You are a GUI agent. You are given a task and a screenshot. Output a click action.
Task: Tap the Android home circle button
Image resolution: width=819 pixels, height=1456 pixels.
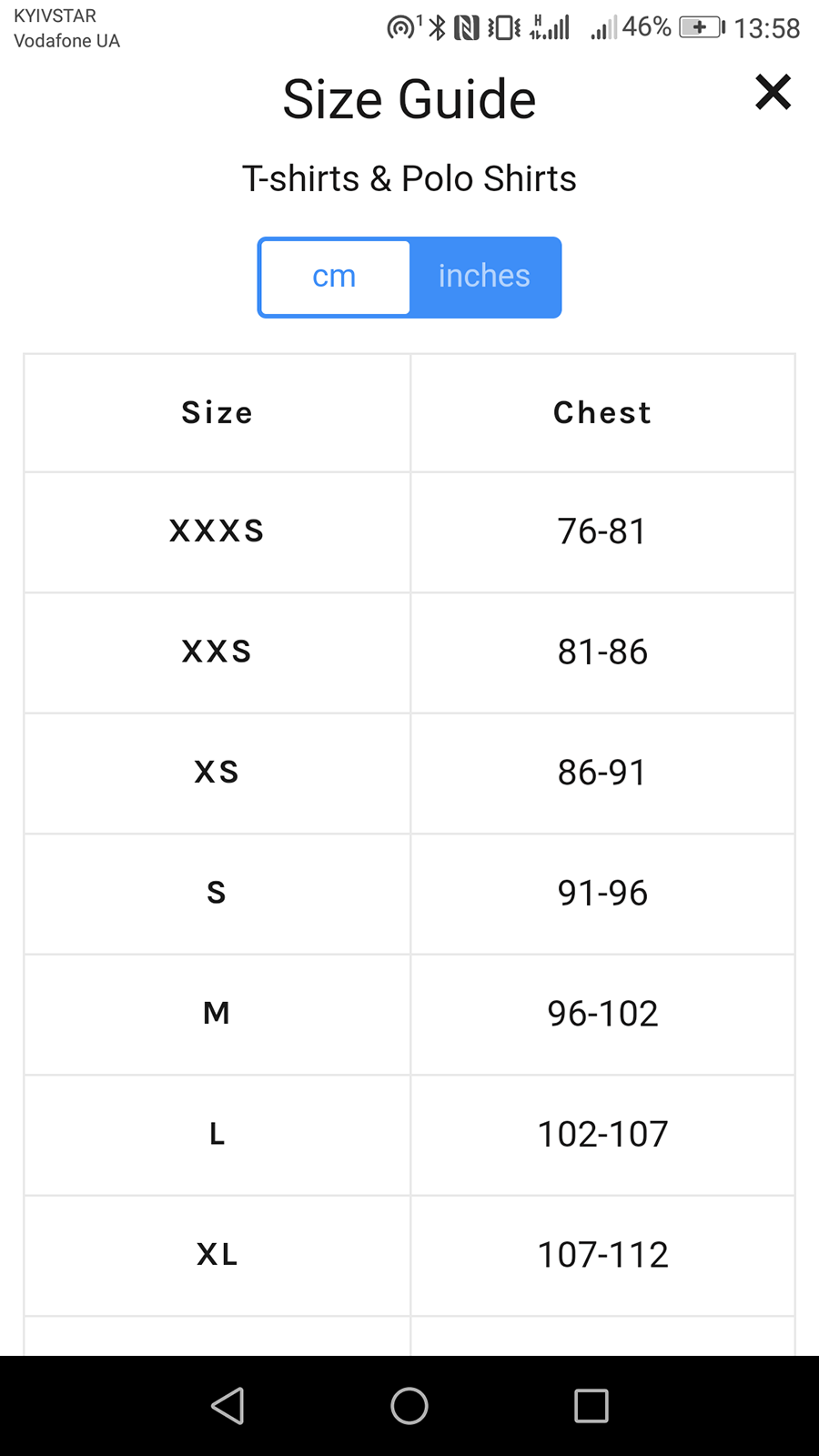click(409, 1406)
